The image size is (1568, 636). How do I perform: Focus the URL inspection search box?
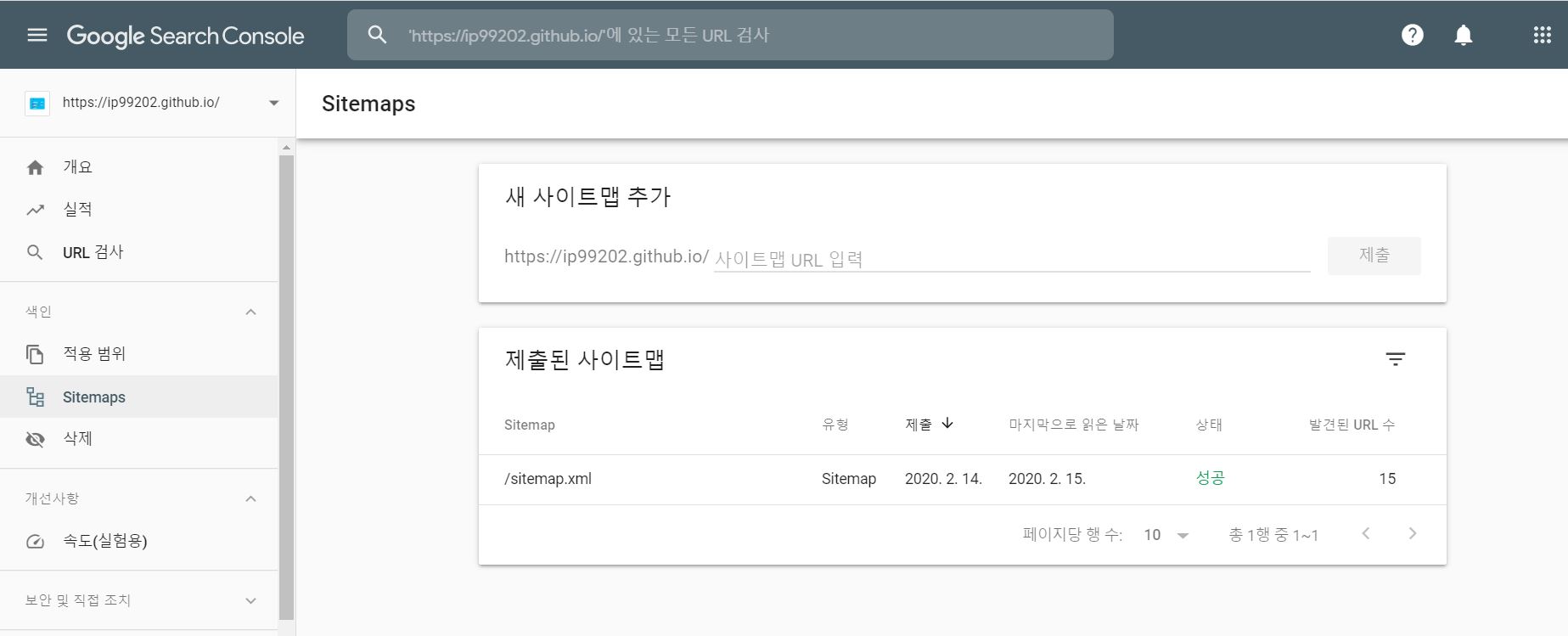pyautogui.click(x=730, y=35)
